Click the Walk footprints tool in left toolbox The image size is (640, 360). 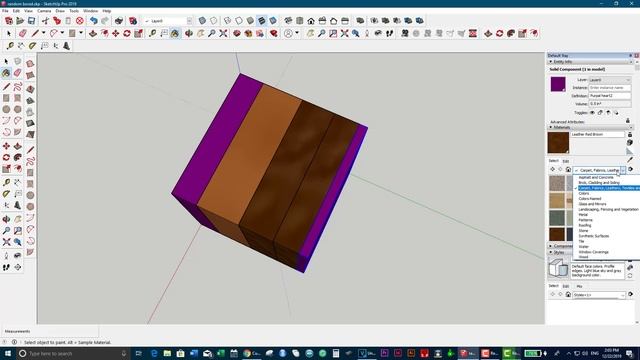click(6, 267)
